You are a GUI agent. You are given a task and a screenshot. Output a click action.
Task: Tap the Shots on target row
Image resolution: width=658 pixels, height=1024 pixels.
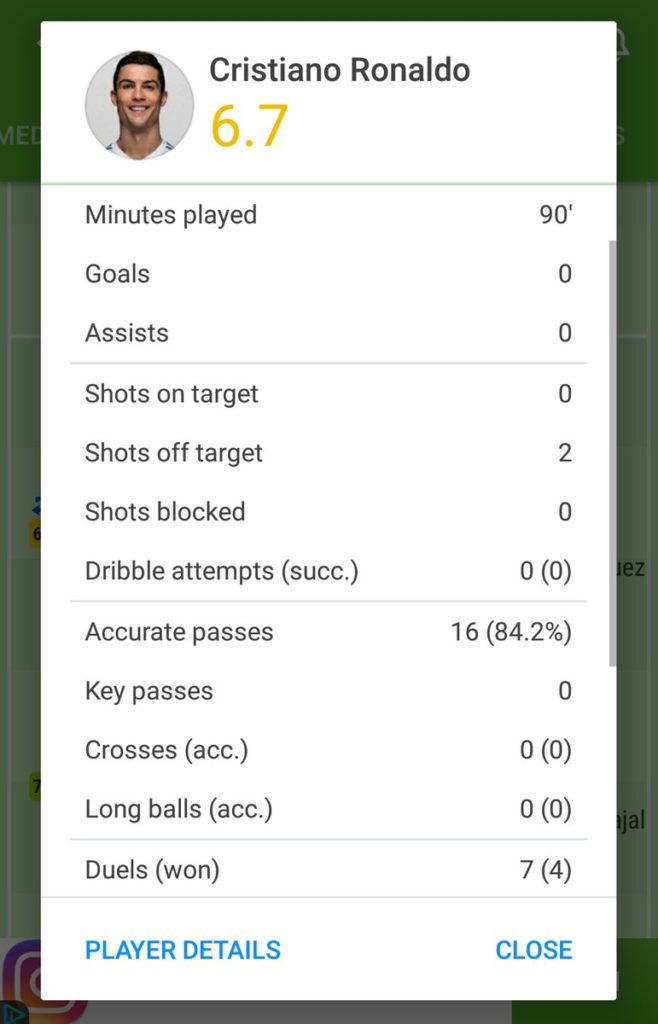coord(328,394)
